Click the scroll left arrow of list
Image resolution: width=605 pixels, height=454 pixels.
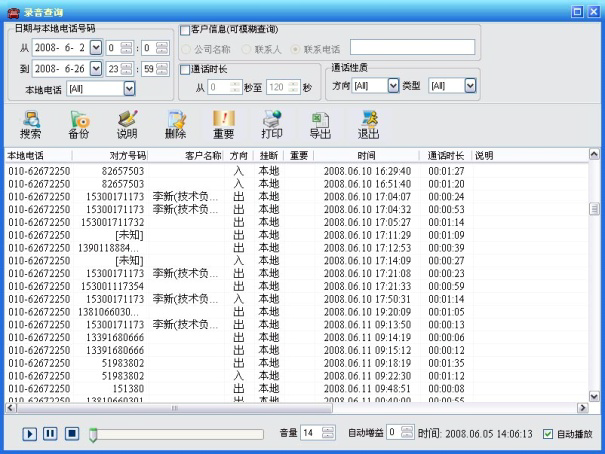click(10, 408)
